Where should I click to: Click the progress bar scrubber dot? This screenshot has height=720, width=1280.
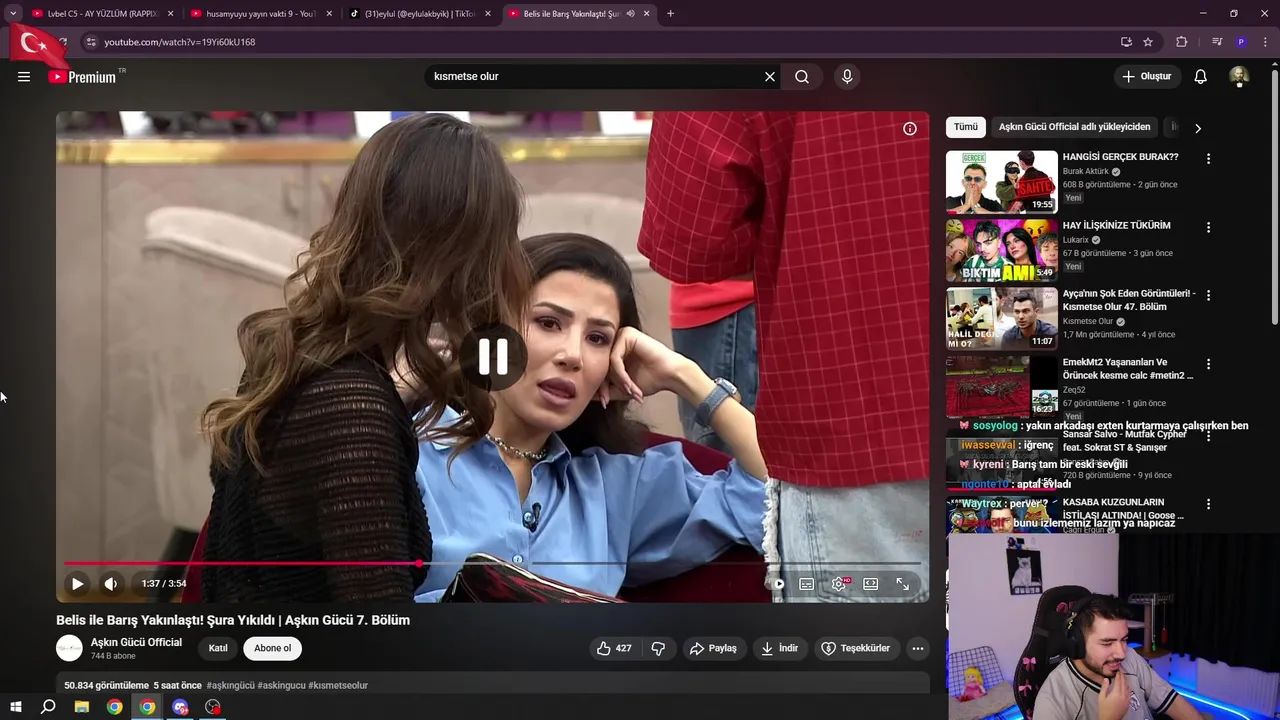[x=418, y=564]
